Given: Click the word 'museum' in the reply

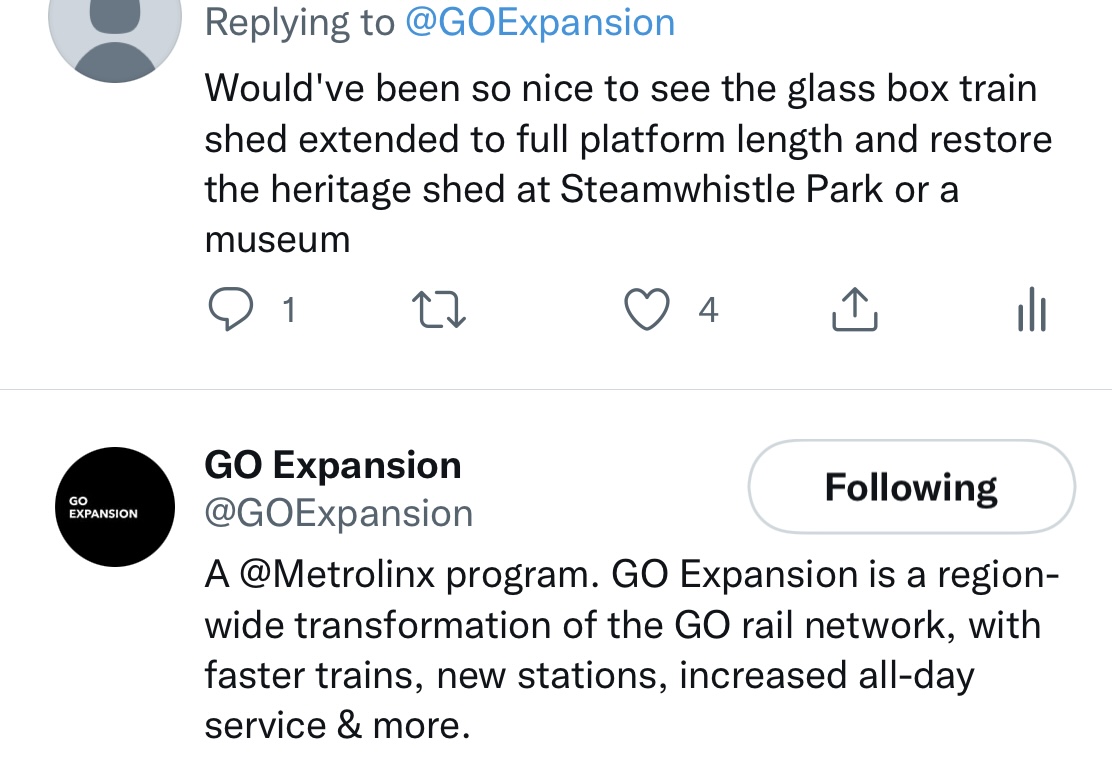Looking at the screenshot, I should 277,240.
